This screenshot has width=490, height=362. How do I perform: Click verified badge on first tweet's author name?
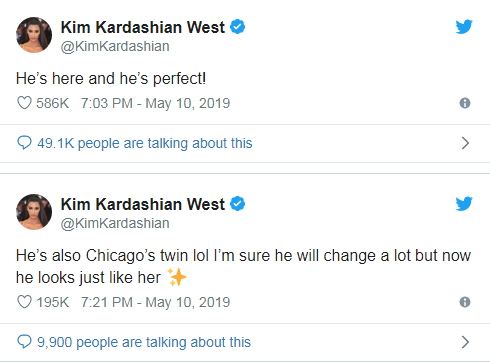[238, 27]
